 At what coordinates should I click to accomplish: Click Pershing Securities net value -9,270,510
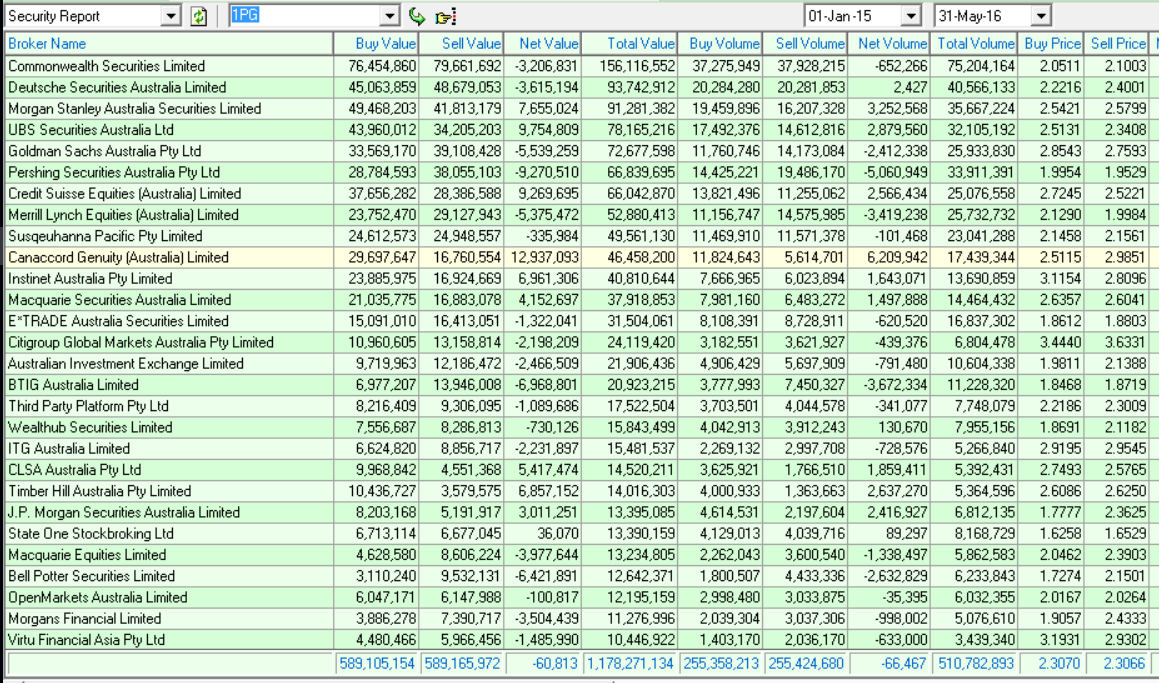(547, 172)
